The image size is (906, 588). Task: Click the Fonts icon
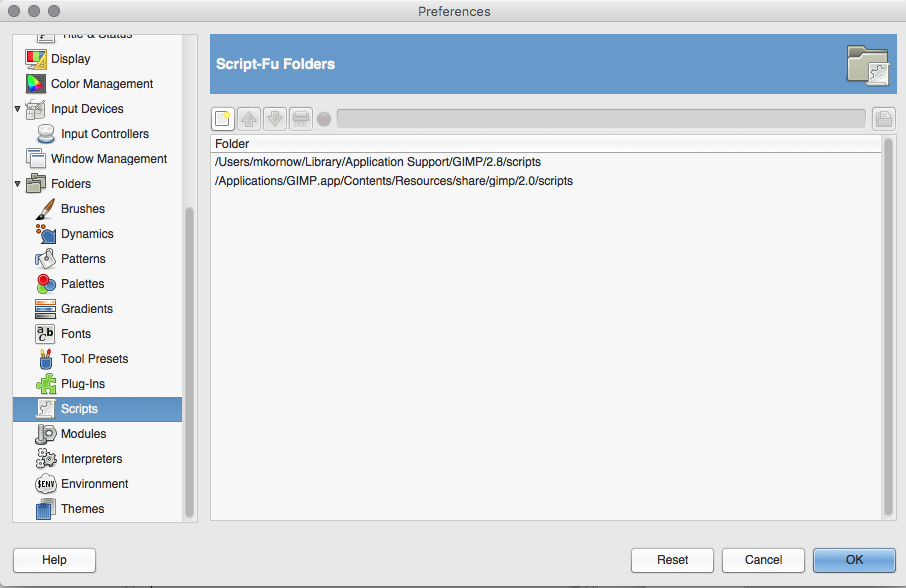pyautogui.click(x=46, y=334)
